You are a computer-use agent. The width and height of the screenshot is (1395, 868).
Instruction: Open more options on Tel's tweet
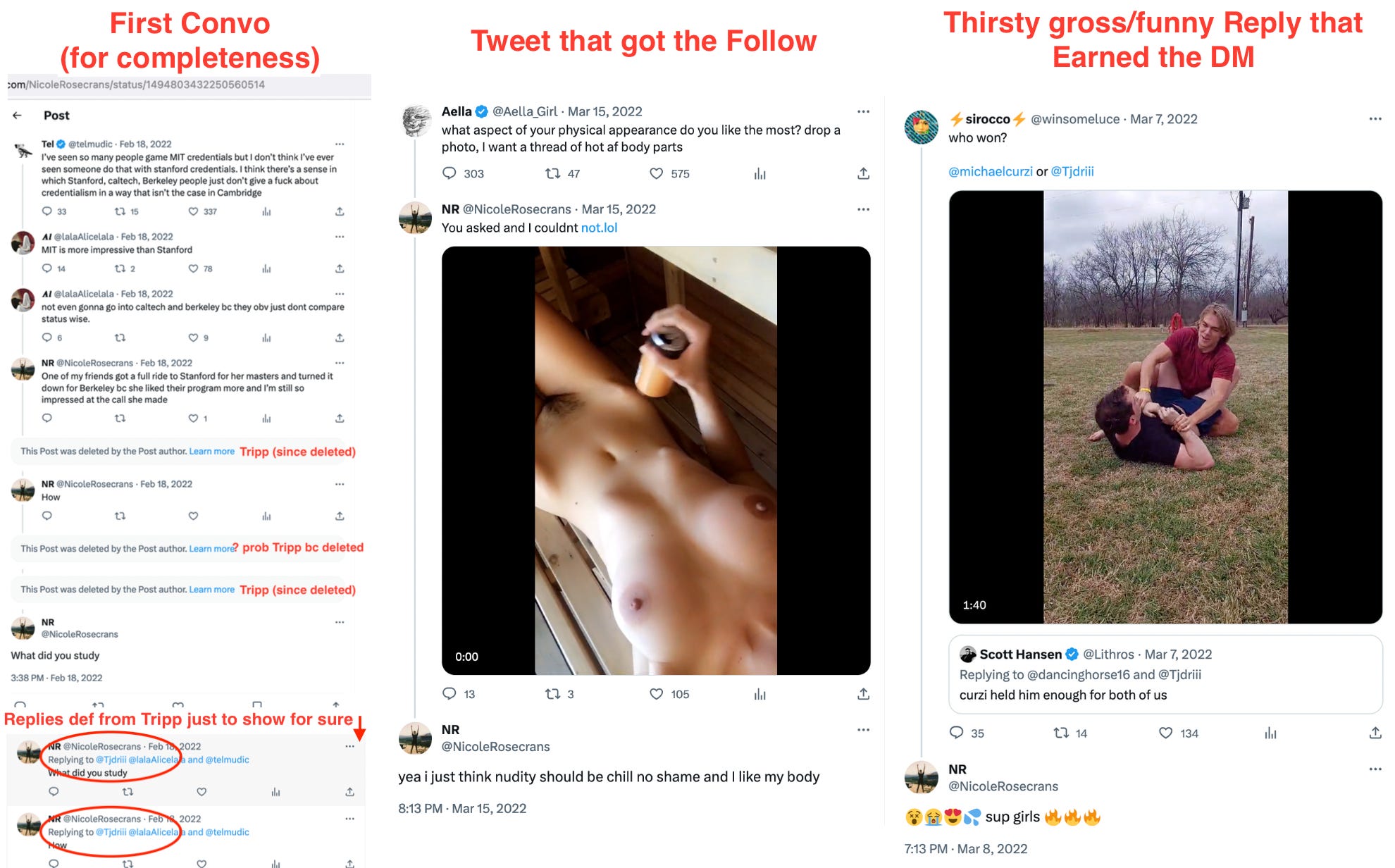click(340, 144)
